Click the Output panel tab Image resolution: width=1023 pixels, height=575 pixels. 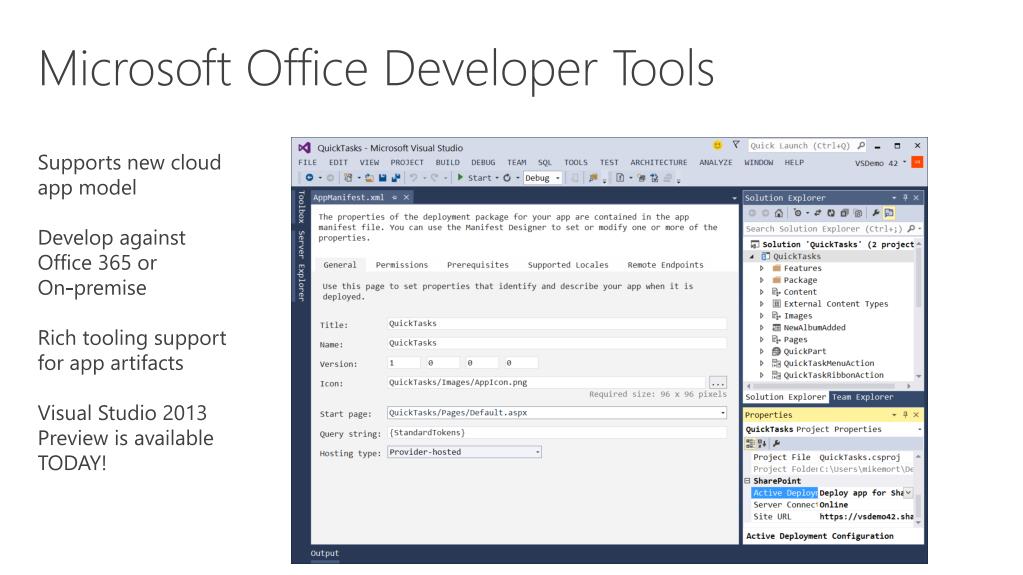point(324,553)
